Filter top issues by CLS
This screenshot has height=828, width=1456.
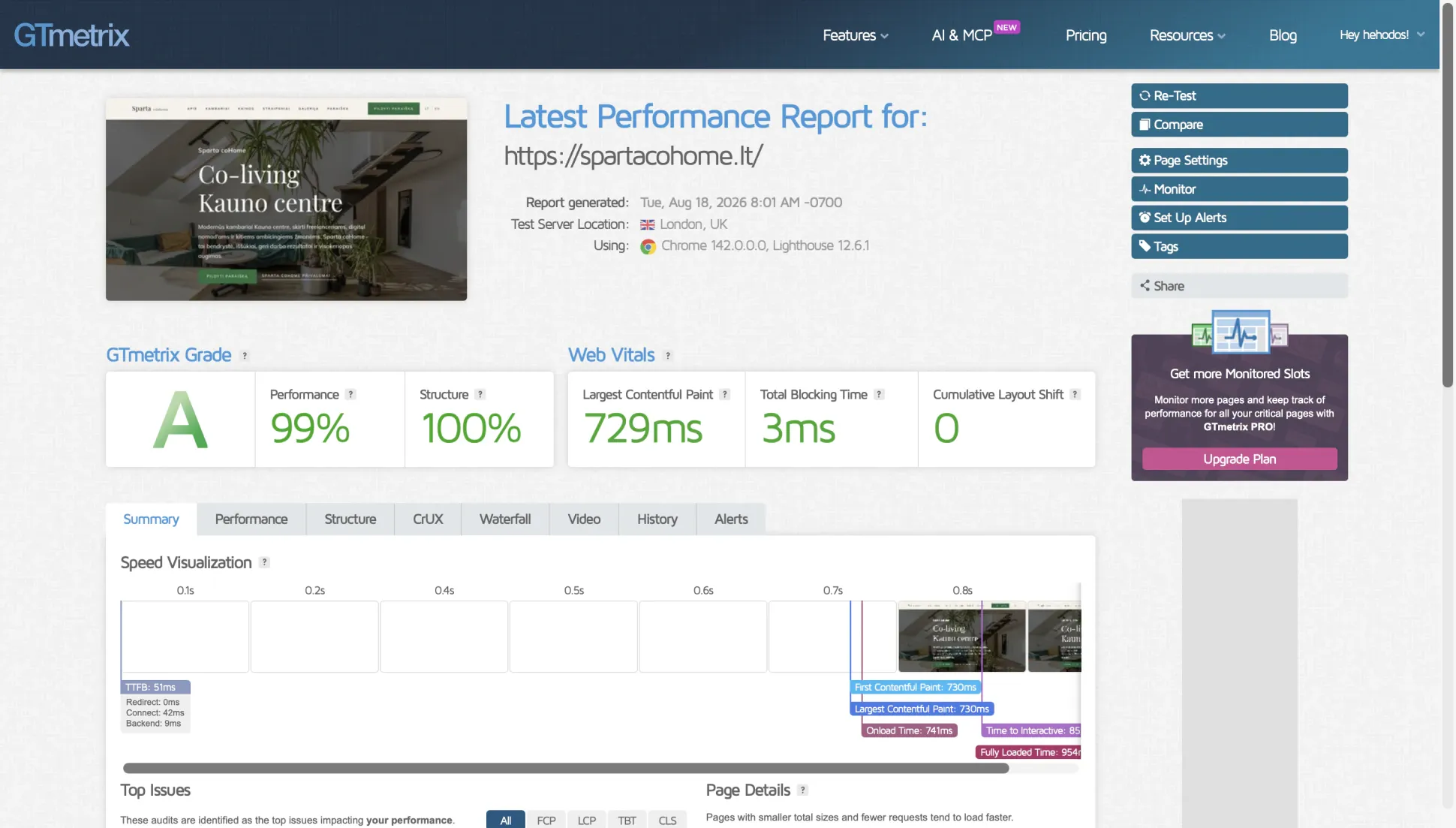(668, 820)
